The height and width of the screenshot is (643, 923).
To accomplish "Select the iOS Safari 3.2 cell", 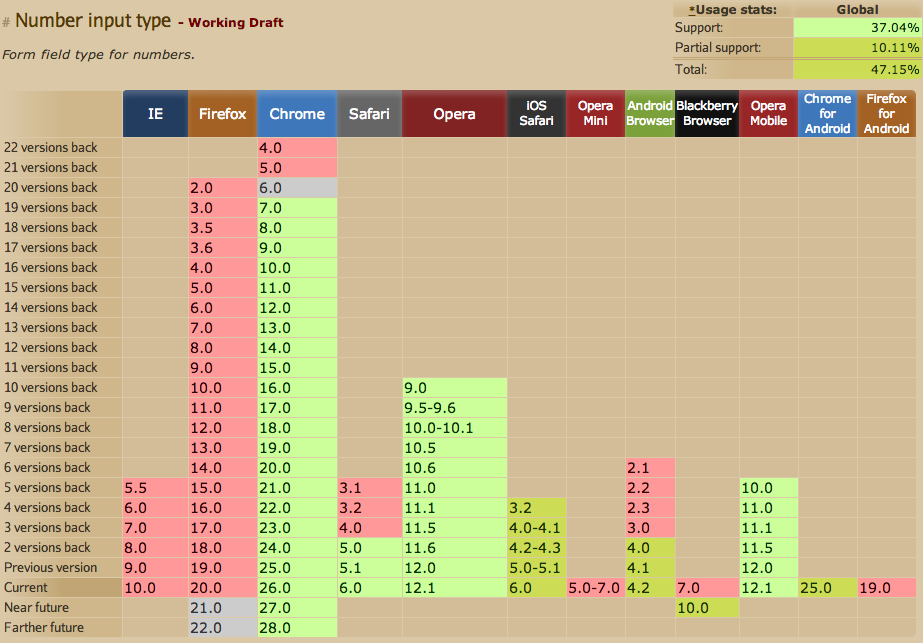I will pyautogui.click(x=536, y=508).
